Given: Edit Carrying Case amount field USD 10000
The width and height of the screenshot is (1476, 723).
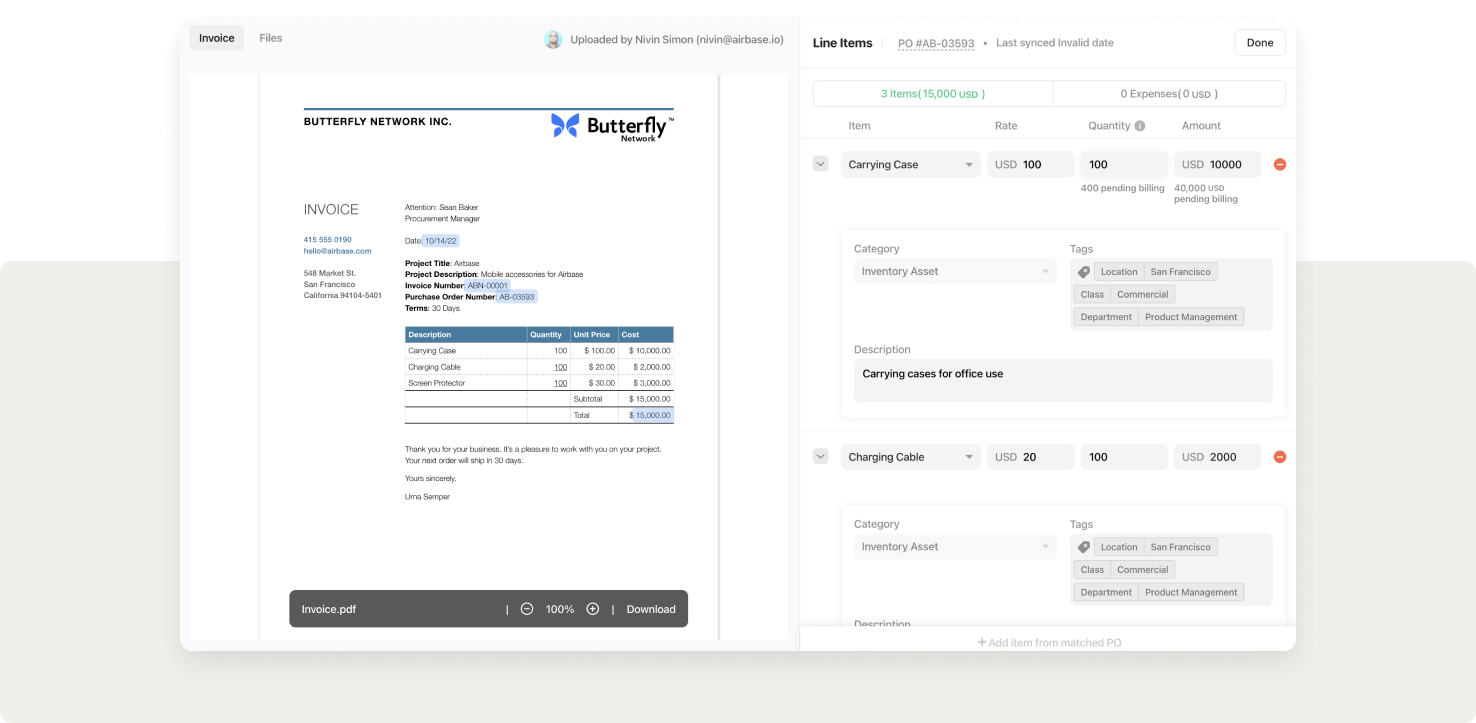Looking at the screenshot, I should (x=1218, y=164).
